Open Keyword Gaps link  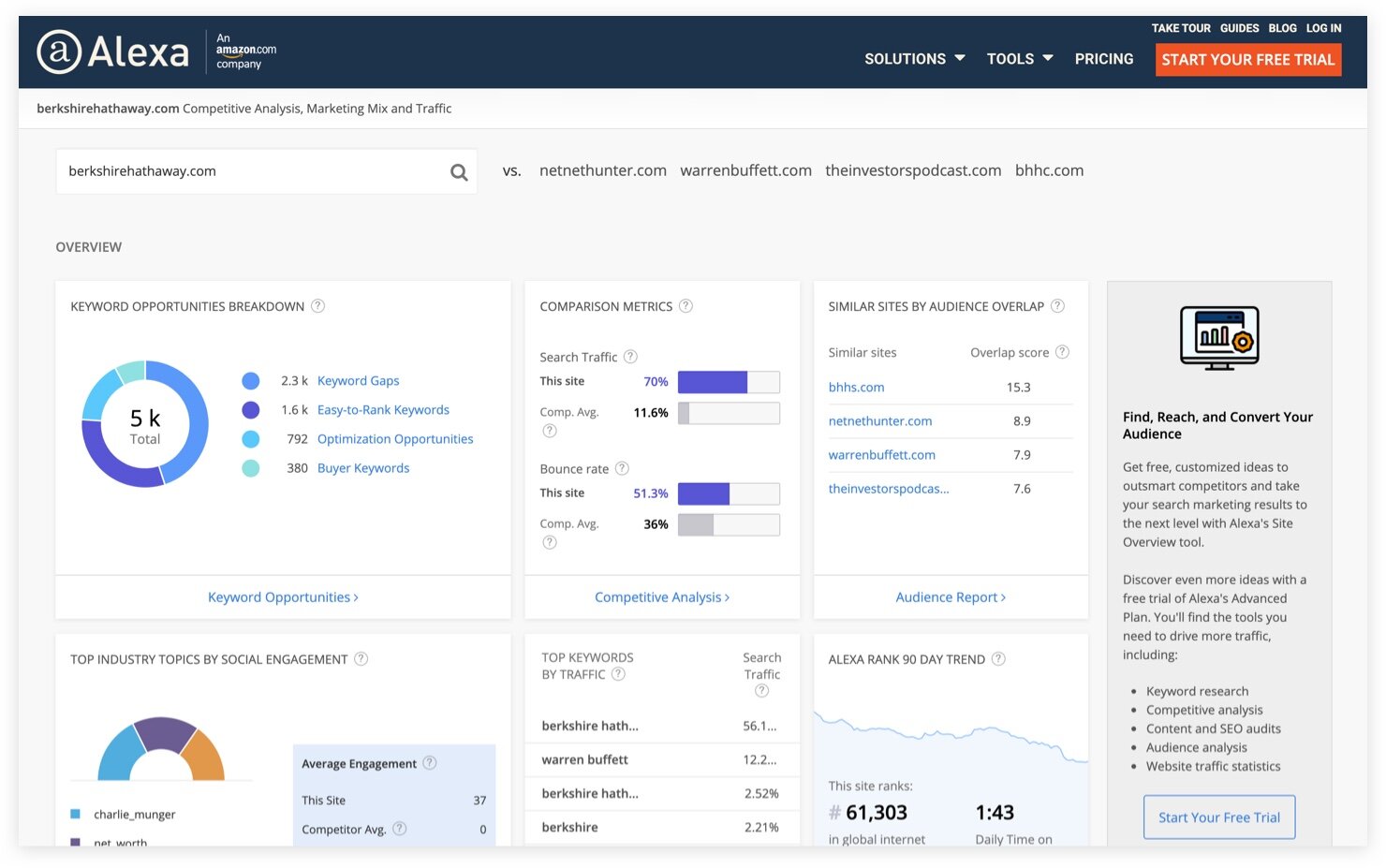pos(358,381)
